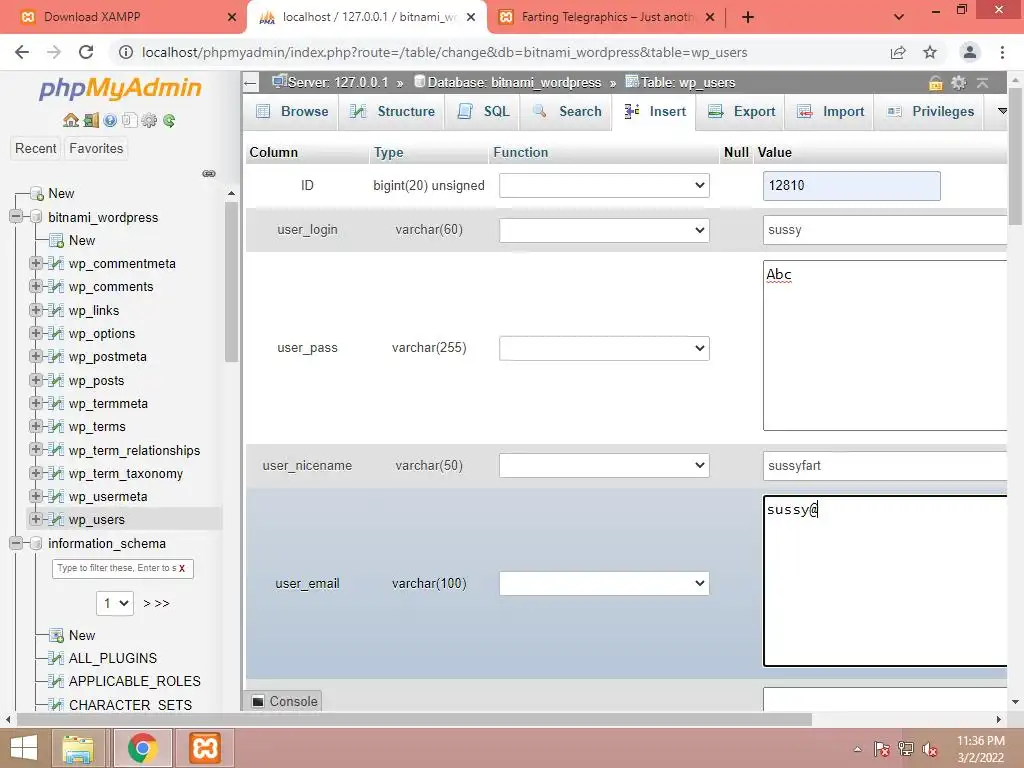Go to next page with > link
The height and width of the screenshot is (768, 1024).
point(147,603)
